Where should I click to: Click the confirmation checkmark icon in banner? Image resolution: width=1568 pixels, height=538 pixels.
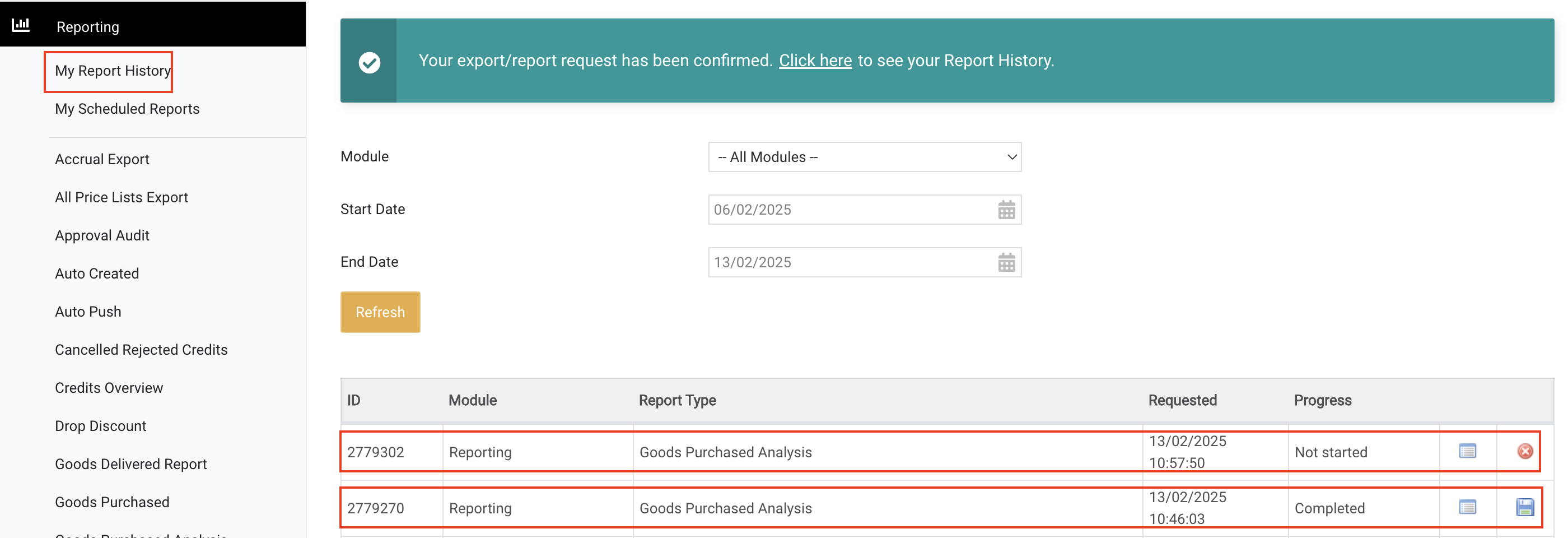tap(369, 62)
